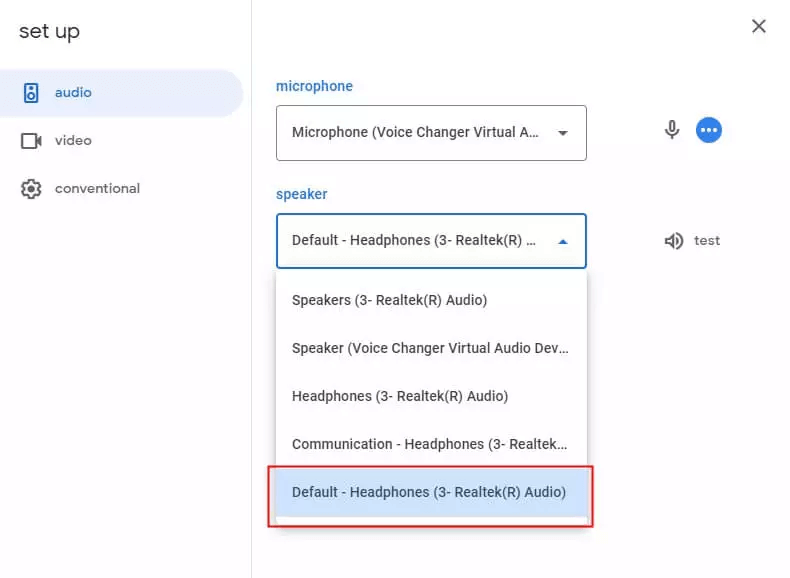
Task: Click the microphone icon beside microphone dropdown
Action: (672, 130)
